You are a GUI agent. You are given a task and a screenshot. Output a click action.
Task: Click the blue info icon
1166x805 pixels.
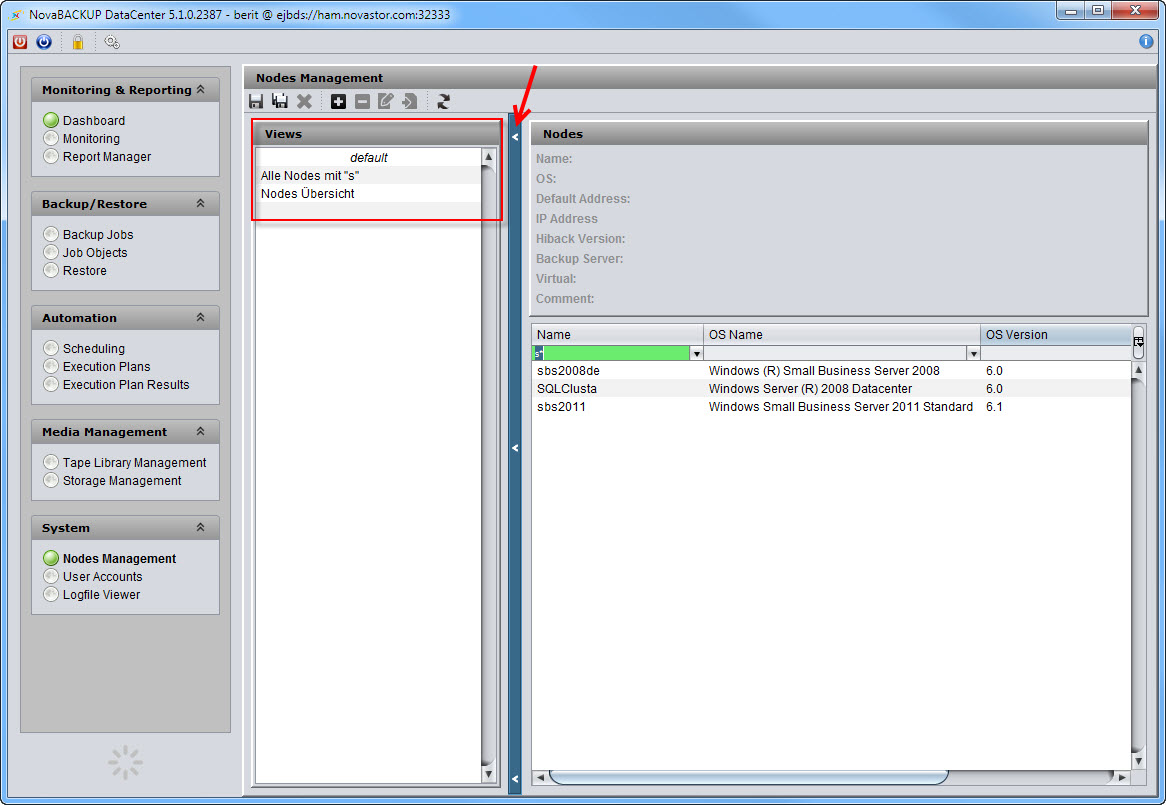click(x=1146, y=42)
